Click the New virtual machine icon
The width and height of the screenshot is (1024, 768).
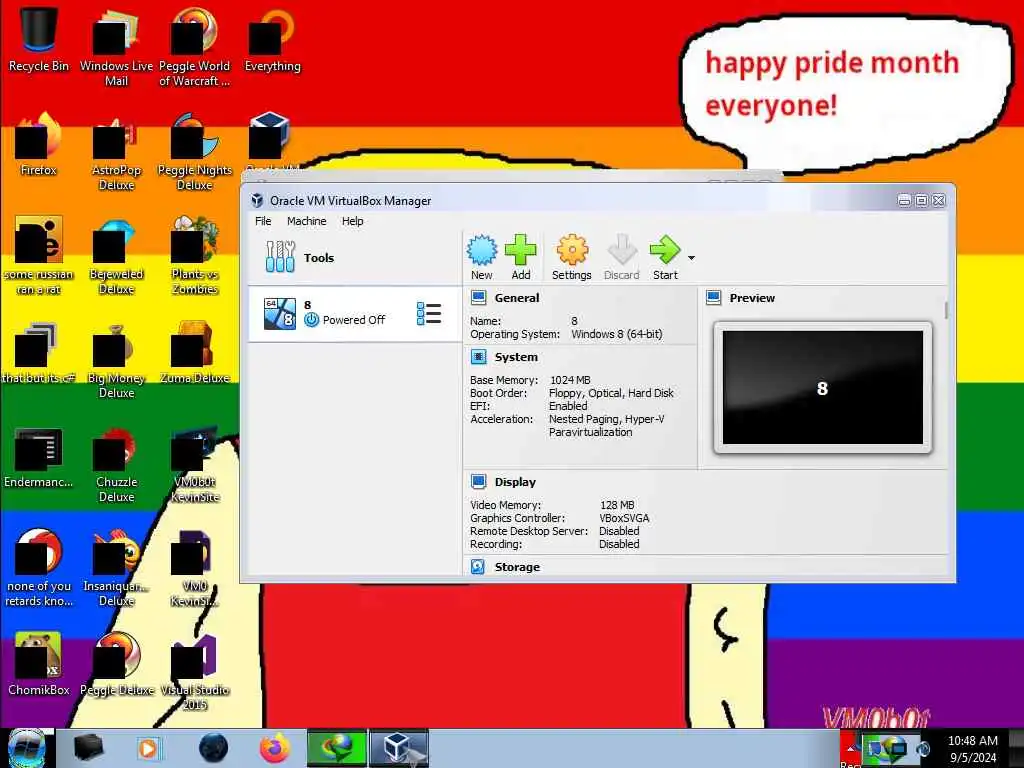click(482, 257)
